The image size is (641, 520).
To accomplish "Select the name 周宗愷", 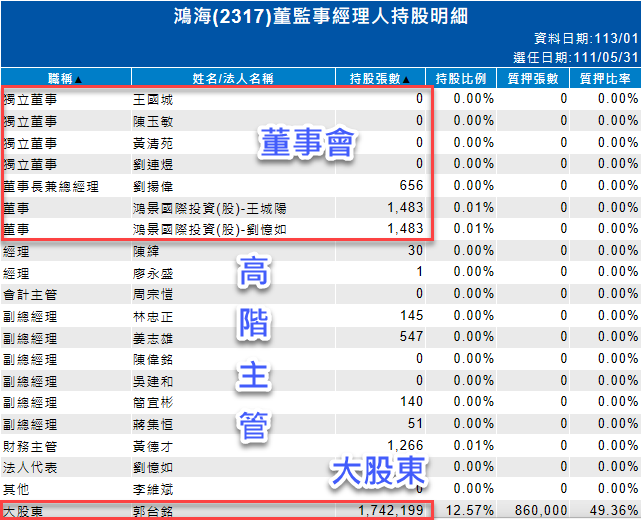I will [x=153, y=294].
